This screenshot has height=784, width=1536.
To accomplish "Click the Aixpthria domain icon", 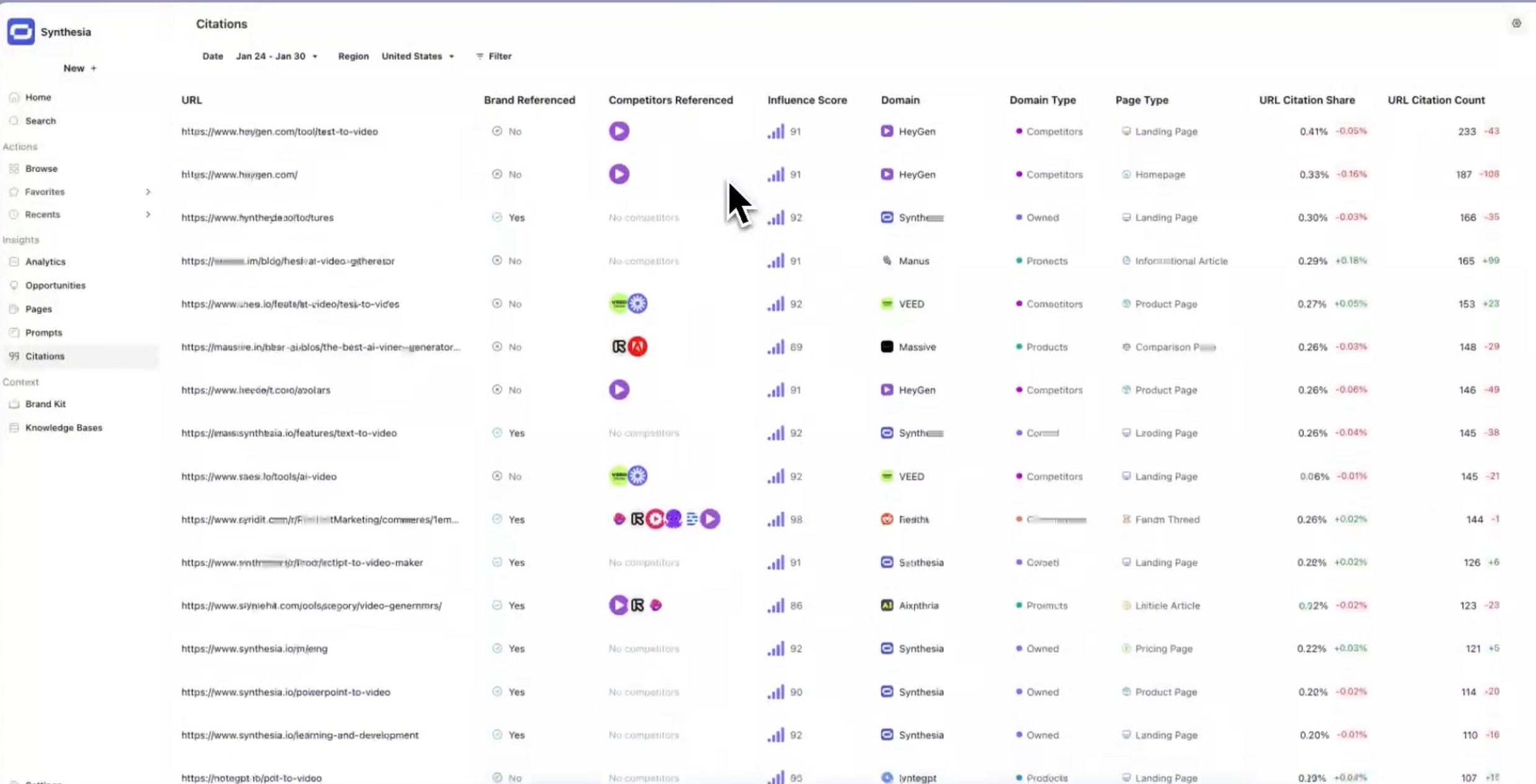I will pos(887,605).
